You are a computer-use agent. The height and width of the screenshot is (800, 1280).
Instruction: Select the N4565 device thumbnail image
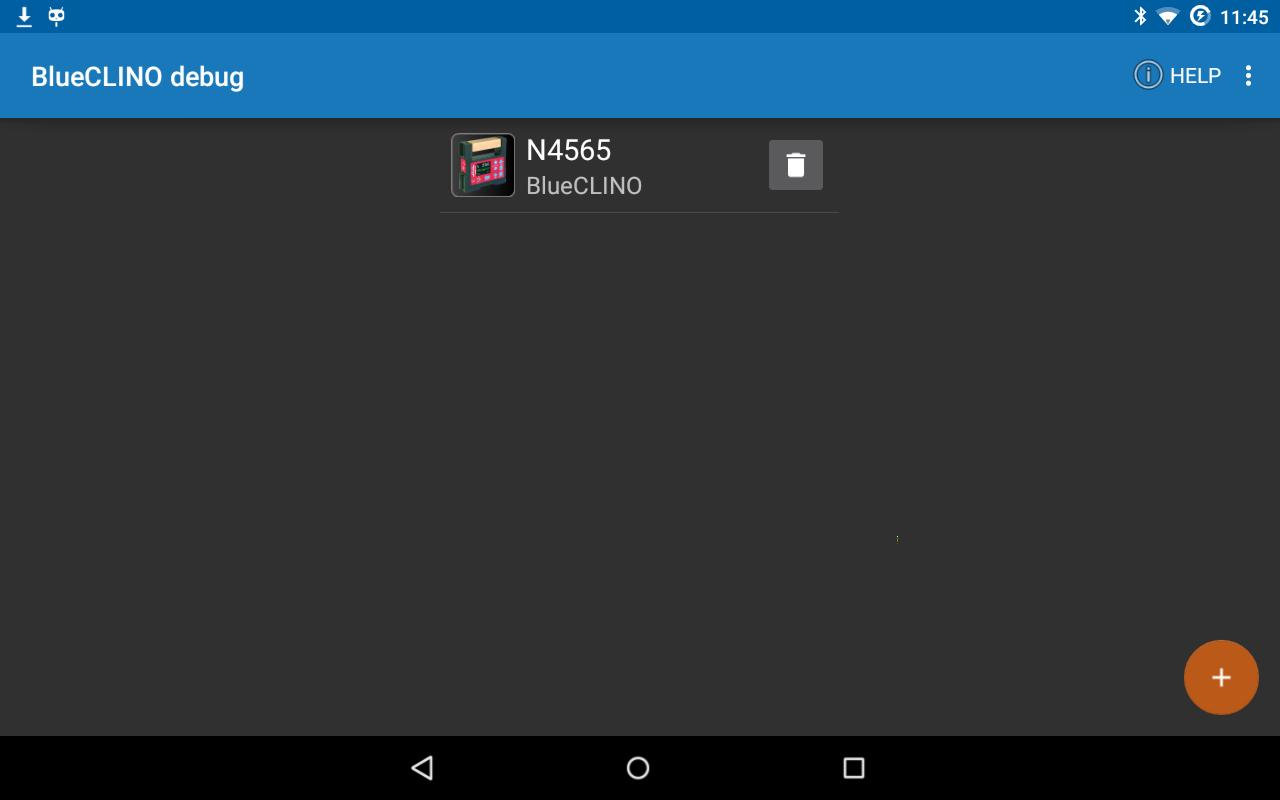pos(483,165)
